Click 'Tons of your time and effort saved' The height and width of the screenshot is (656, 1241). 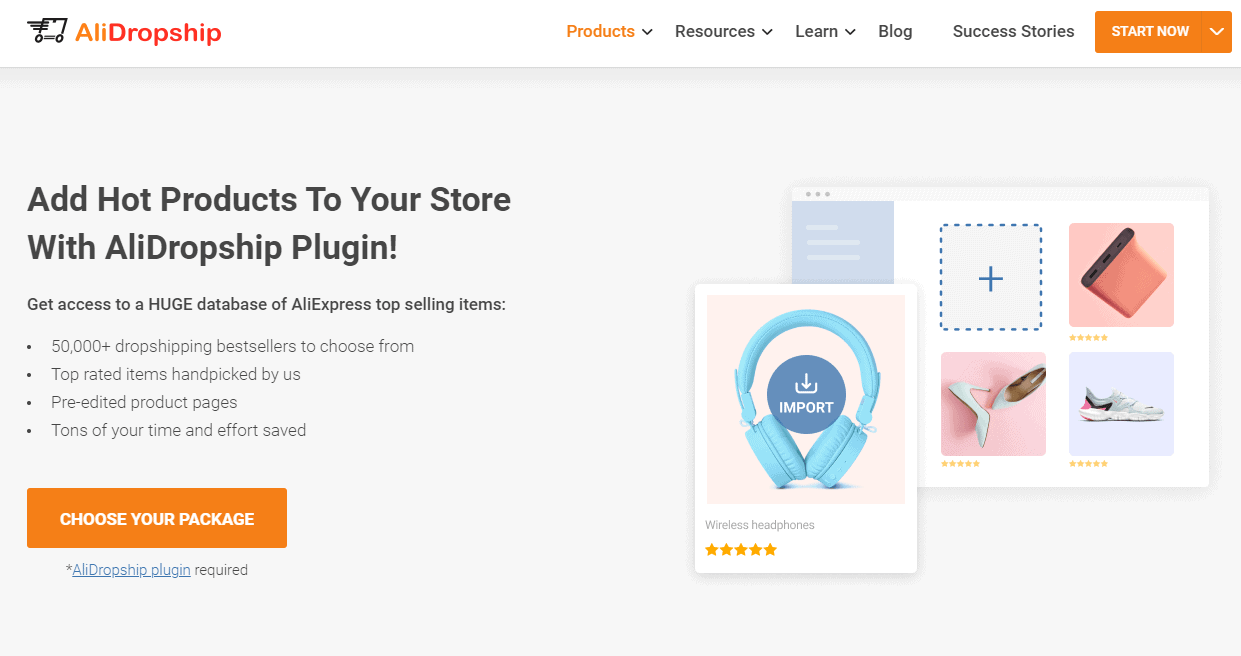tap(179, 430)
